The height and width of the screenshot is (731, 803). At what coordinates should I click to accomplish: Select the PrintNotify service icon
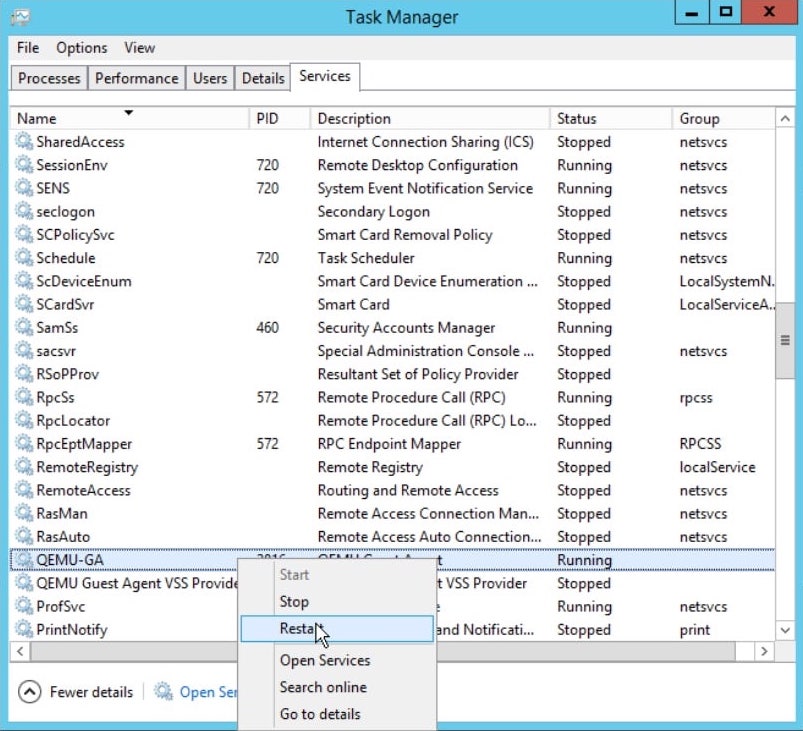tap(24, 630)
